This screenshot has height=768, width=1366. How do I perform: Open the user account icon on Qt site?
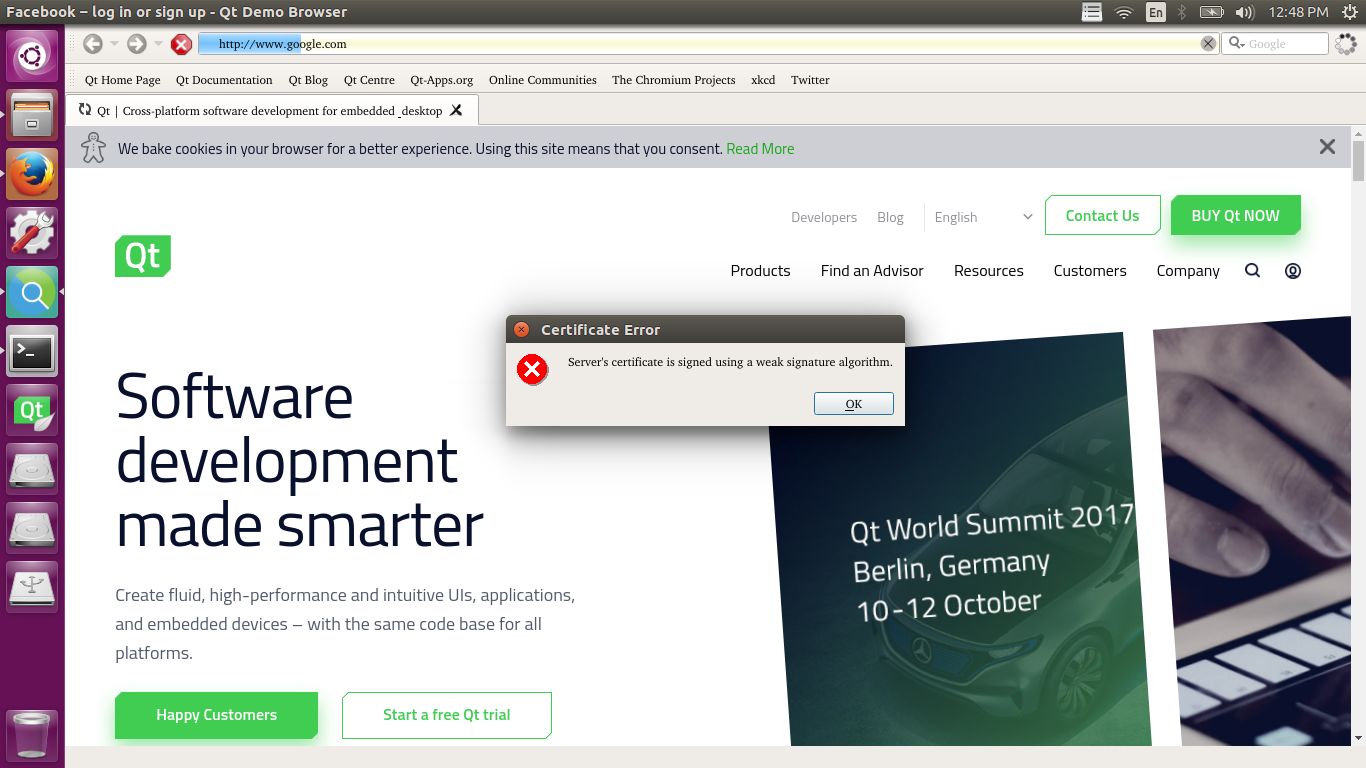click(1293, 271)
